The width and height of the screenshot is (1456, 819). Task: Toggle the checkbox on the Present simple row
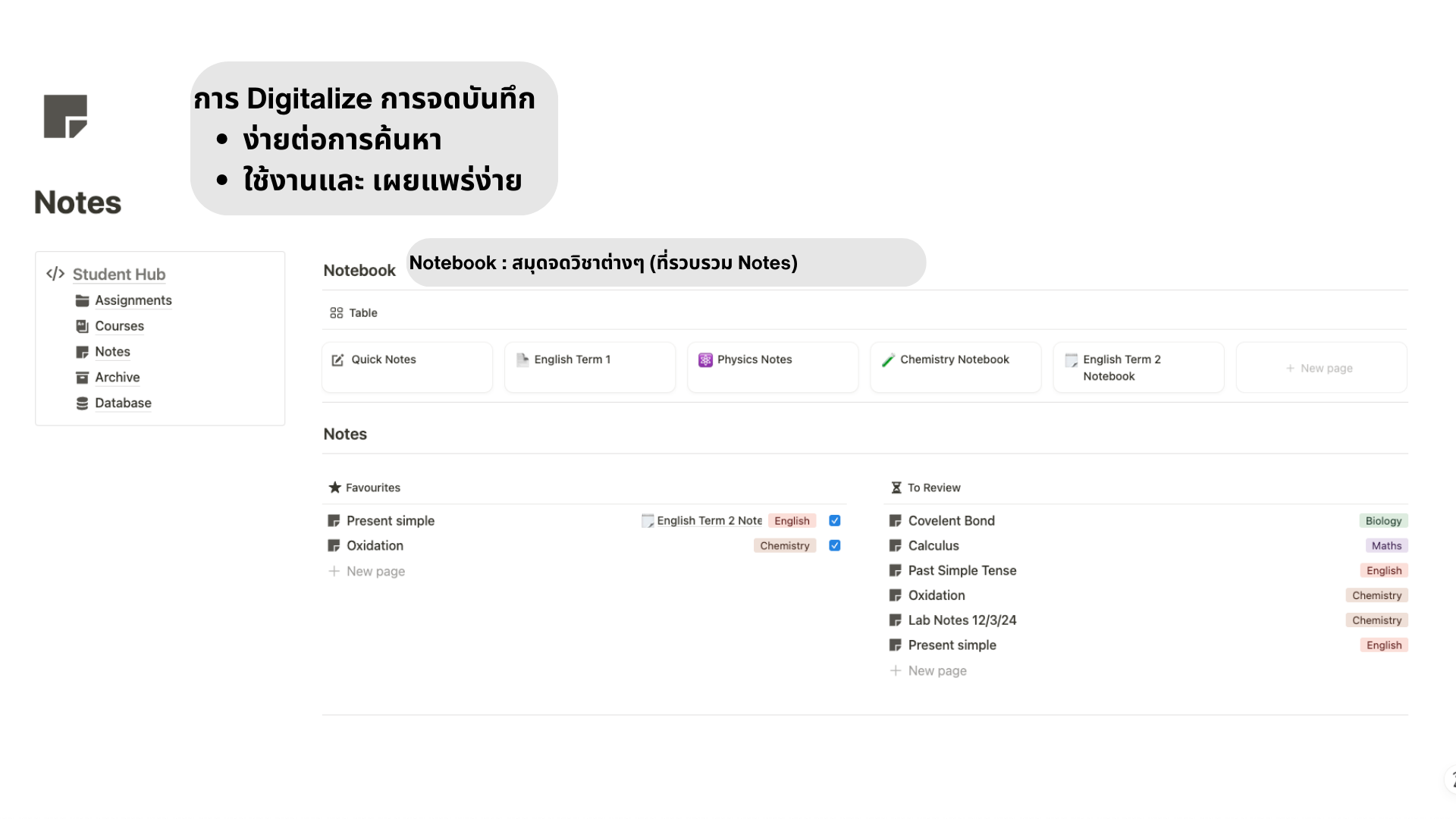pyautogui.click(x=834, y=520)
